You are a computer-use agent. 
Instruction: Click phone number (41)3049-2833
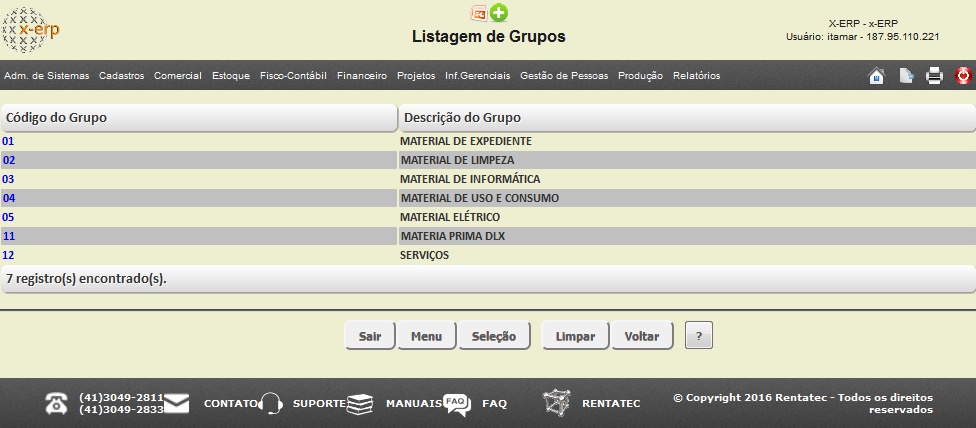point(121,410)
